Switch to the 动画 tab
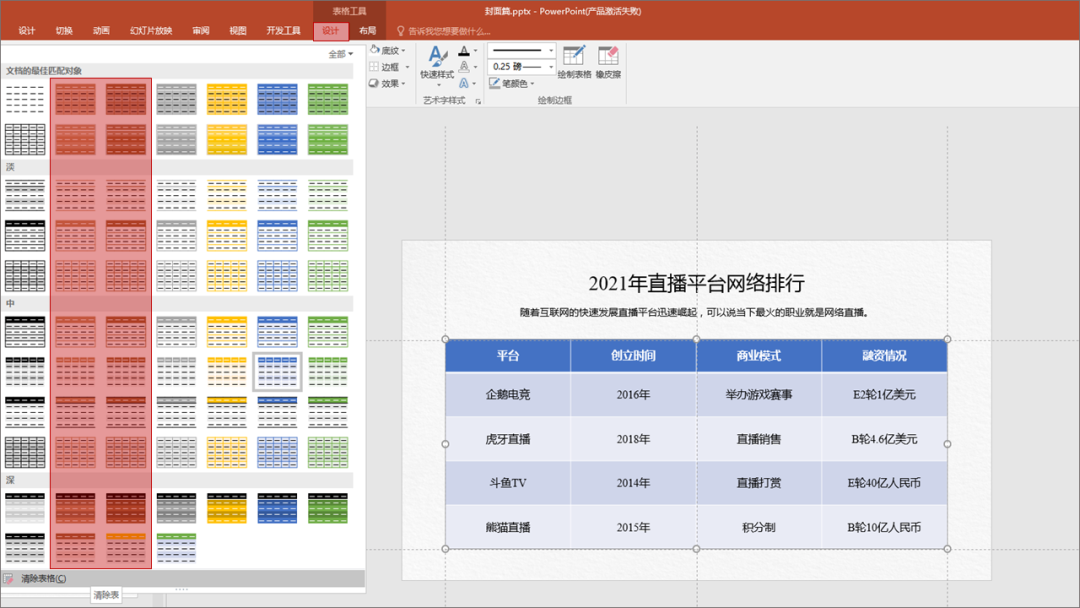 coord(101,31)
